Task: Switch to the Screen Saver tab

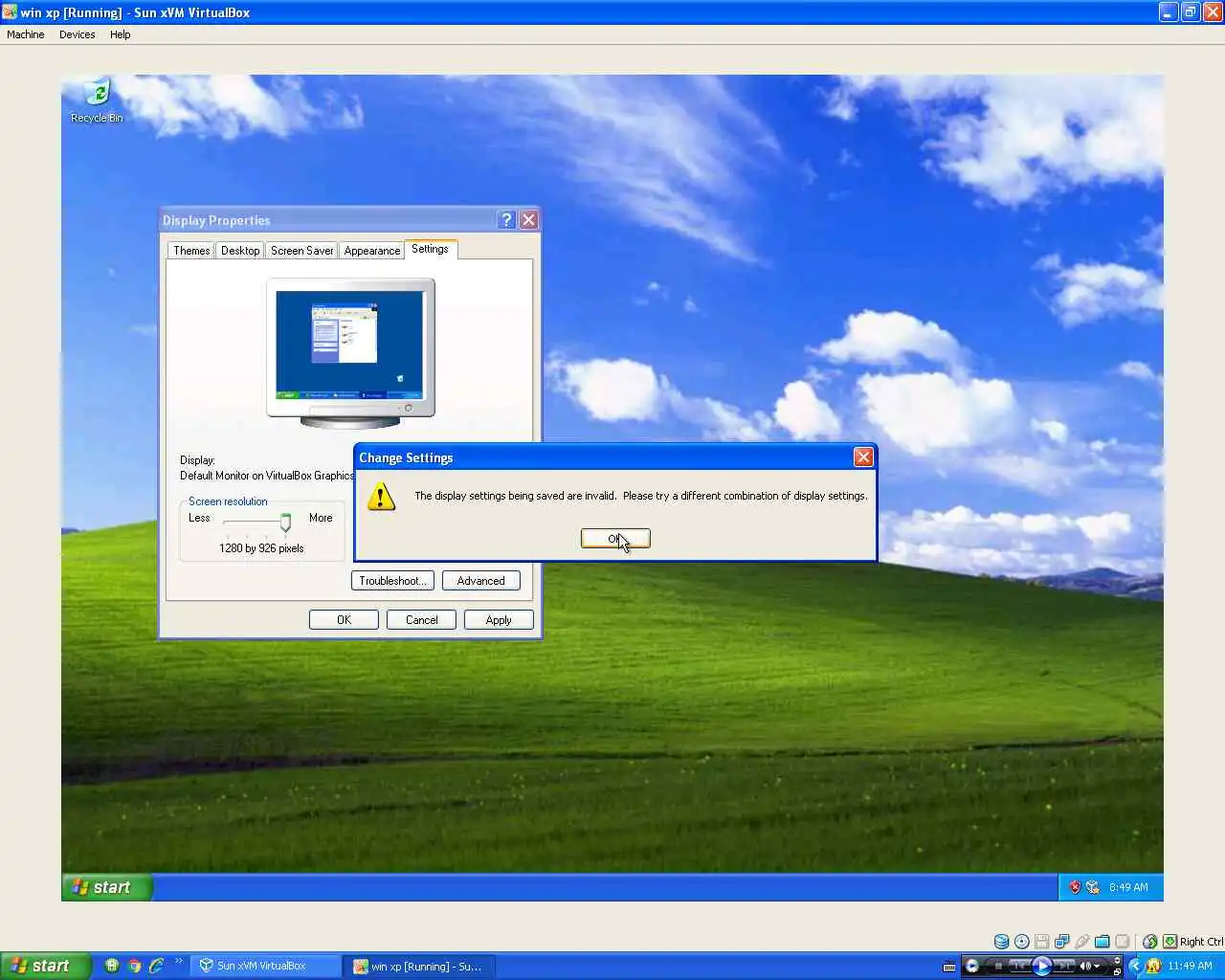Action: [x=301, y=251]
